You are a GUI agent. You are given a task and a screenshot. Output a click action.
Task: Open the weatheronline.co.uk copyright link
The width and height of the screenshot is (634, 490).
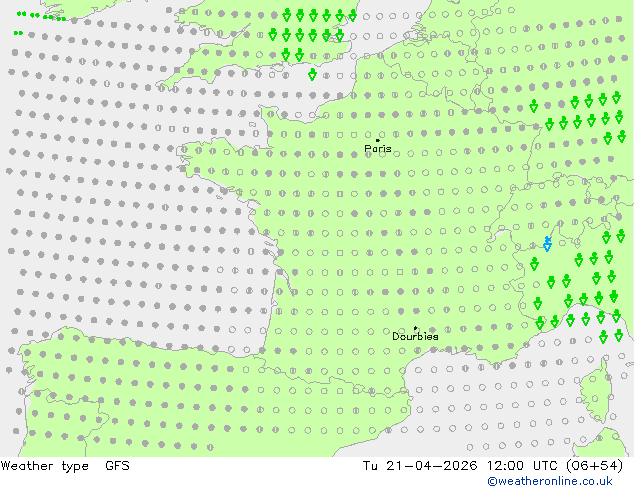coord(549,481)
